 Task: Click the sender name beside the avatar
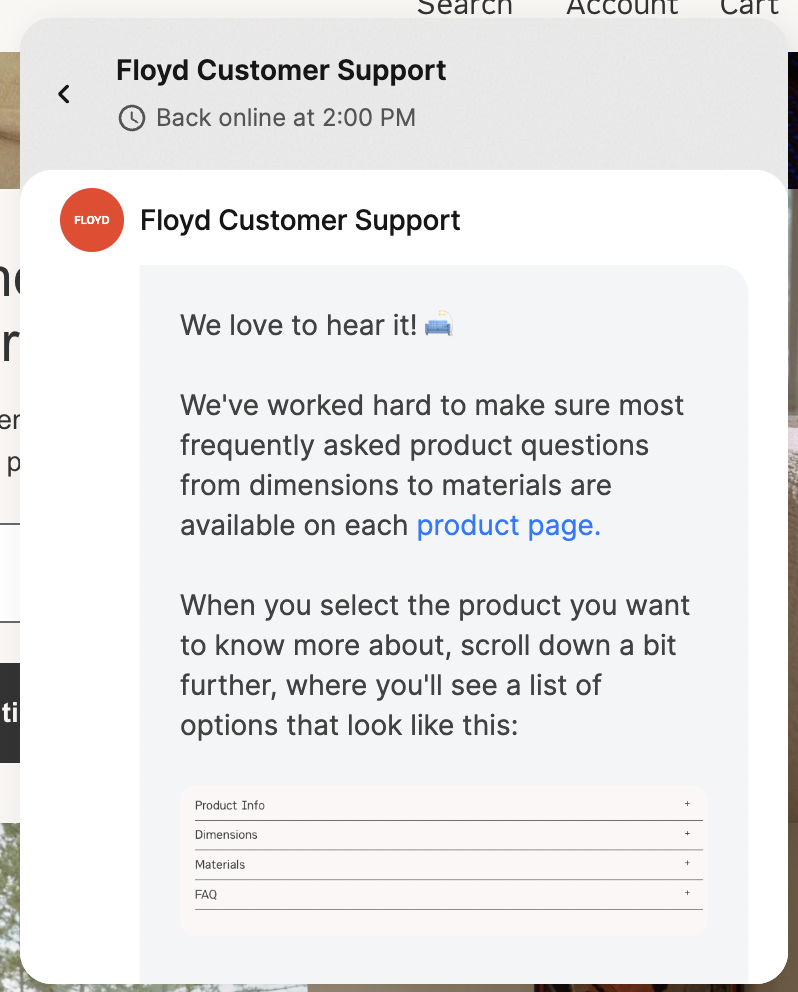[300, 221]
